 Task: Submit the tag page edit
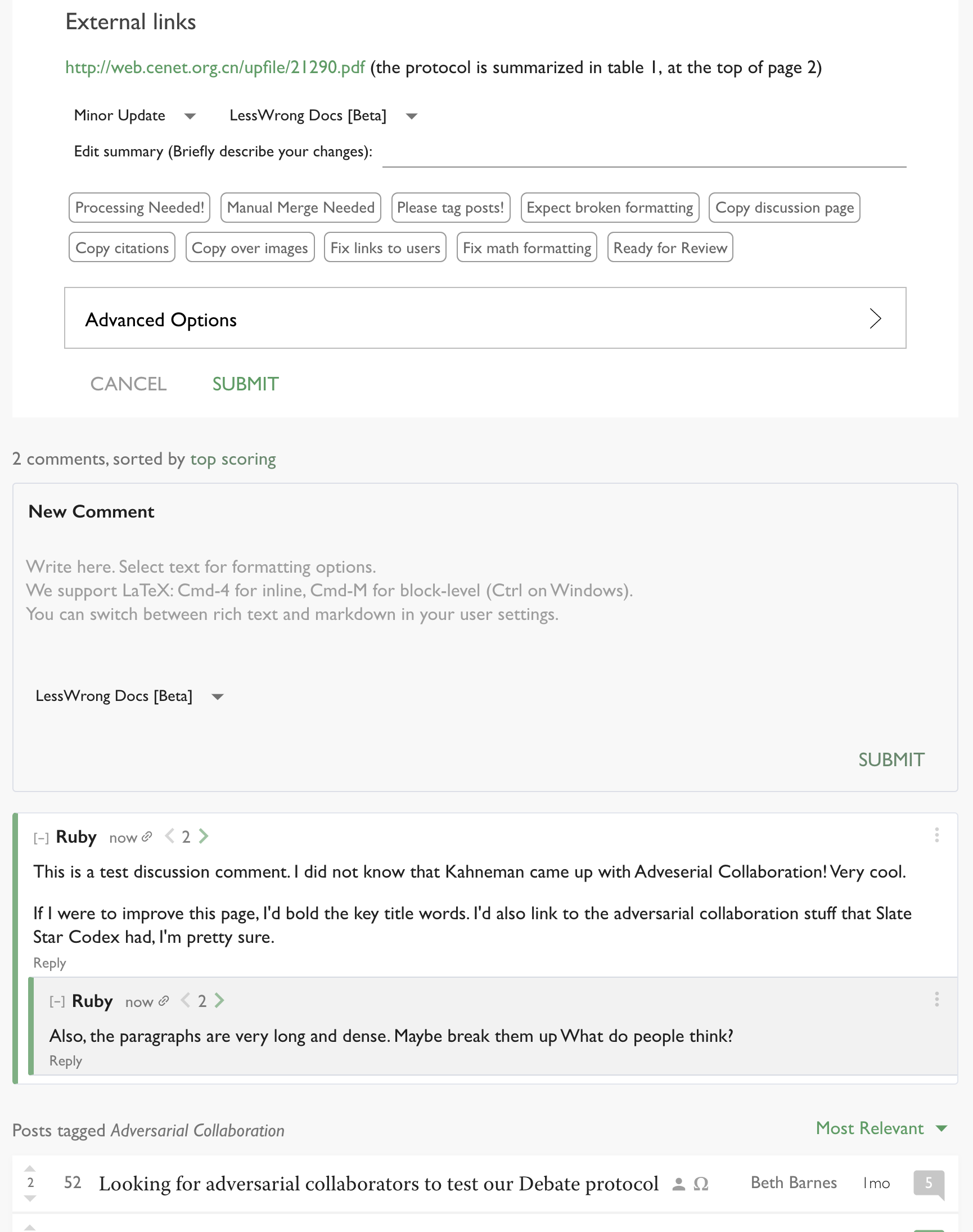pyautogui.click(x=246, y=384)
